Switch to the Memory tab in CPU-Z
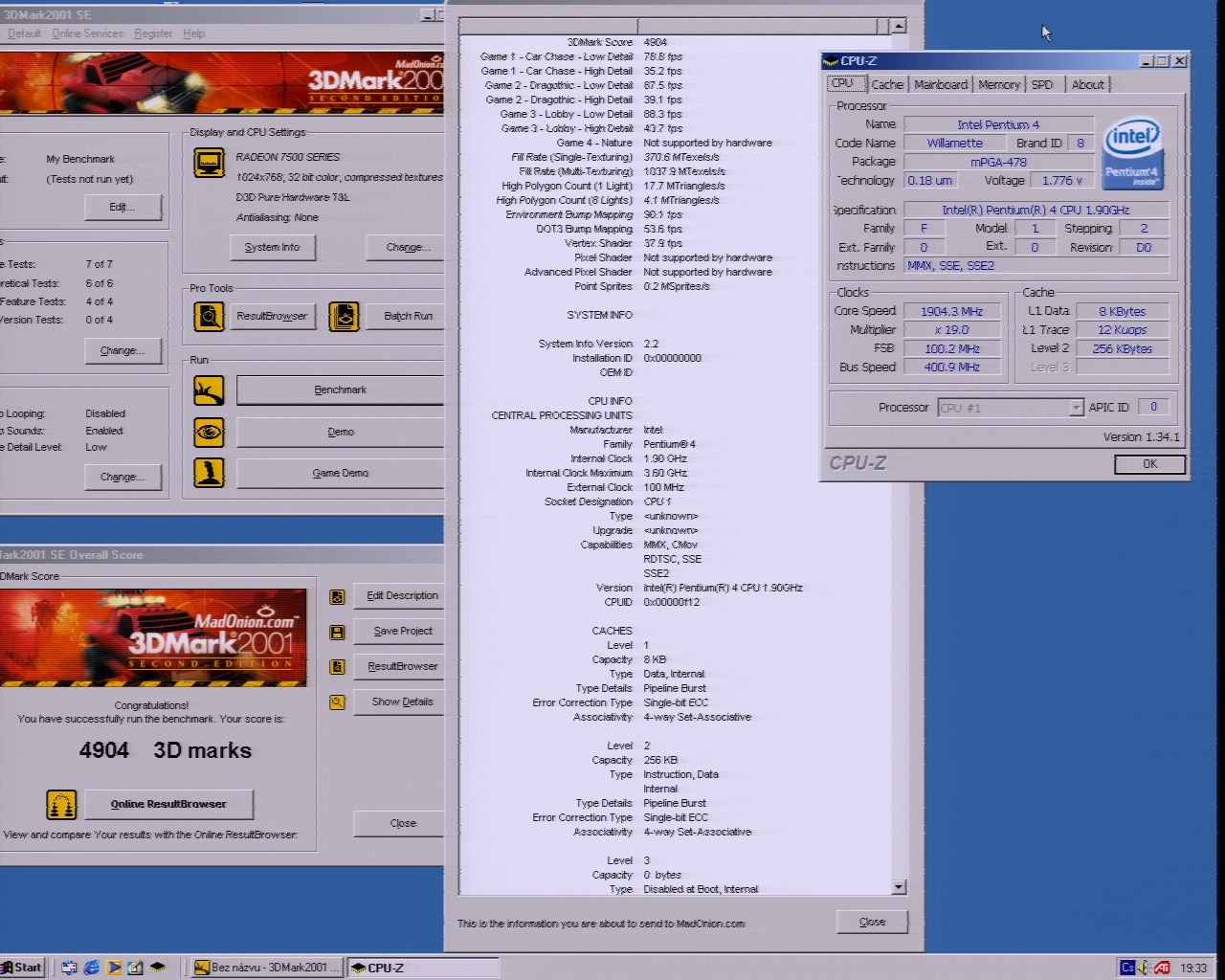1225x980 pixels. 999,85
